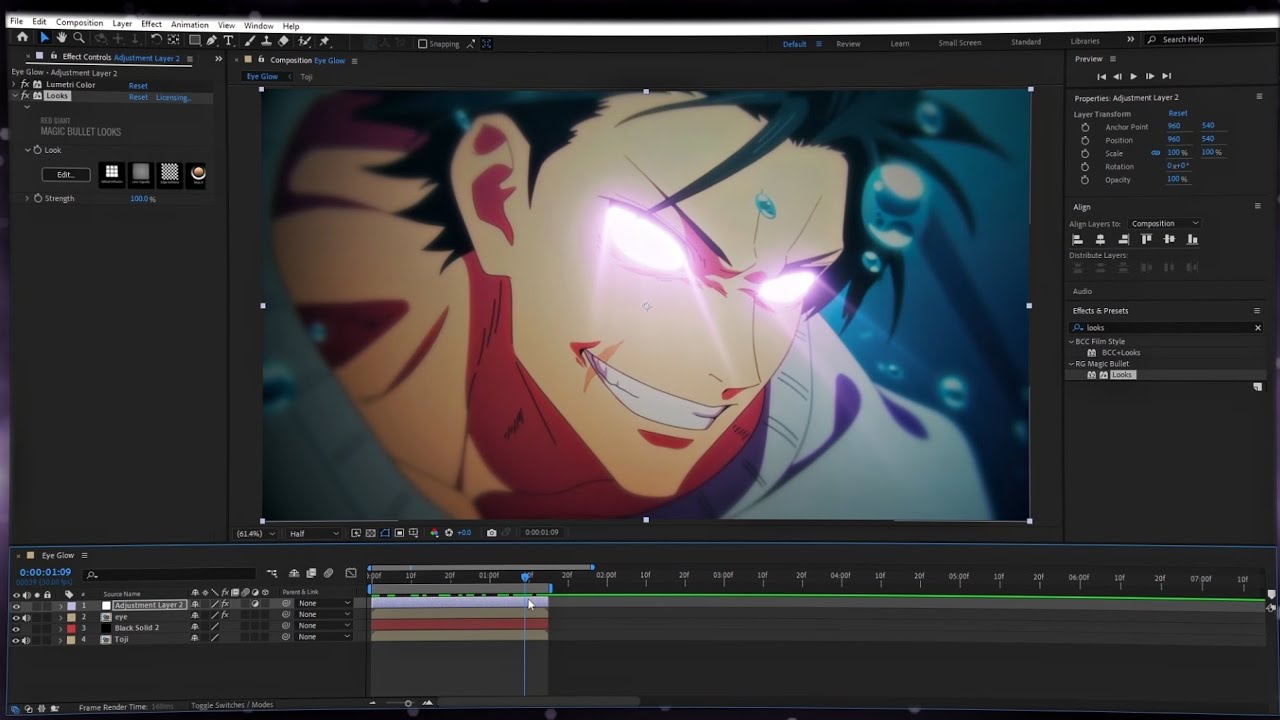Viewport: 1280px width, 720px height.
Task: Hide Black Solid 2 layer visibility
Action: point(15,628)
